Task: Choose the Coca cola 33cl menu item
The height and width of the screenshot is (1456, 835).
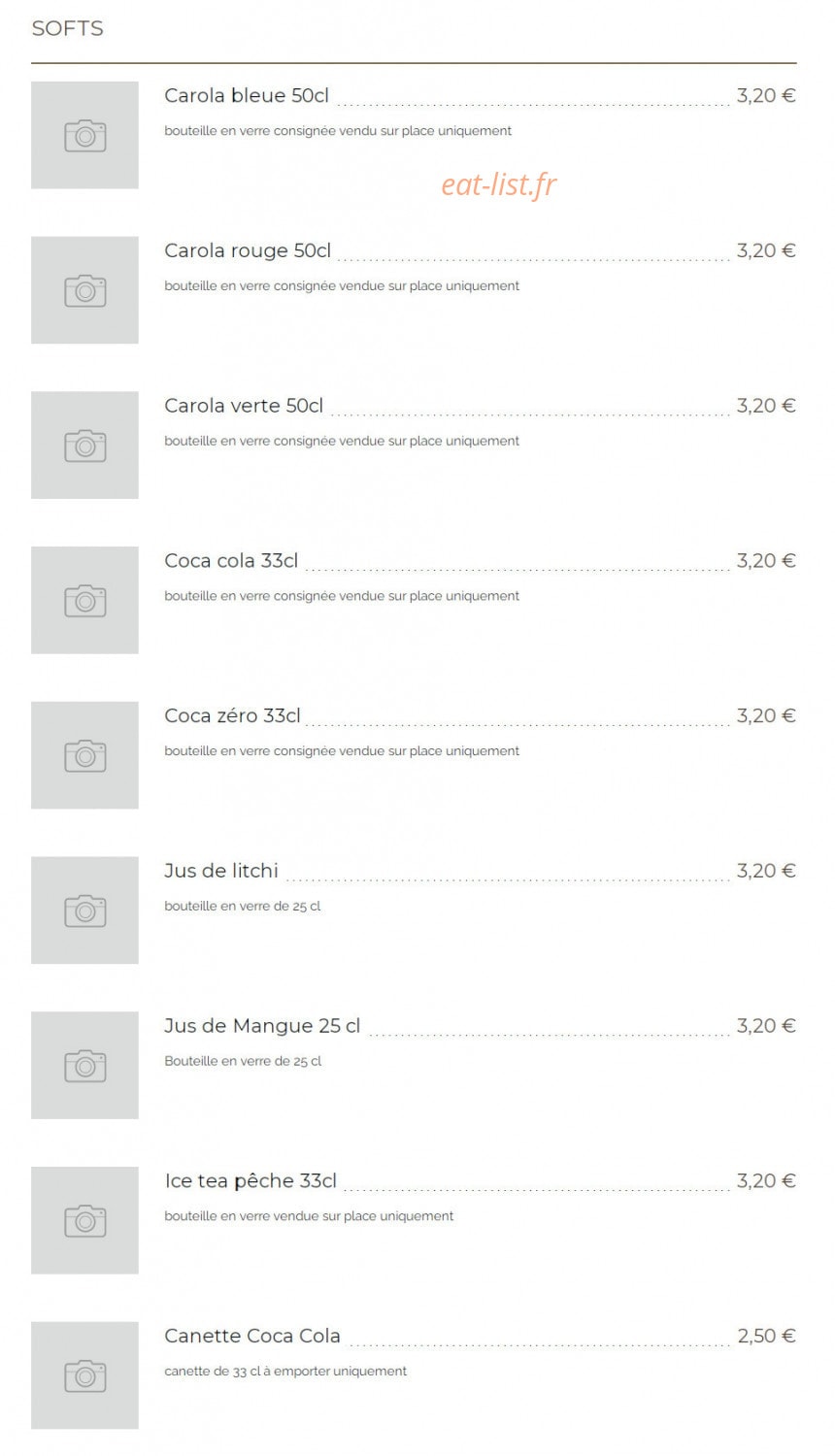Action: pyautogui.click(x=231, y=561)
